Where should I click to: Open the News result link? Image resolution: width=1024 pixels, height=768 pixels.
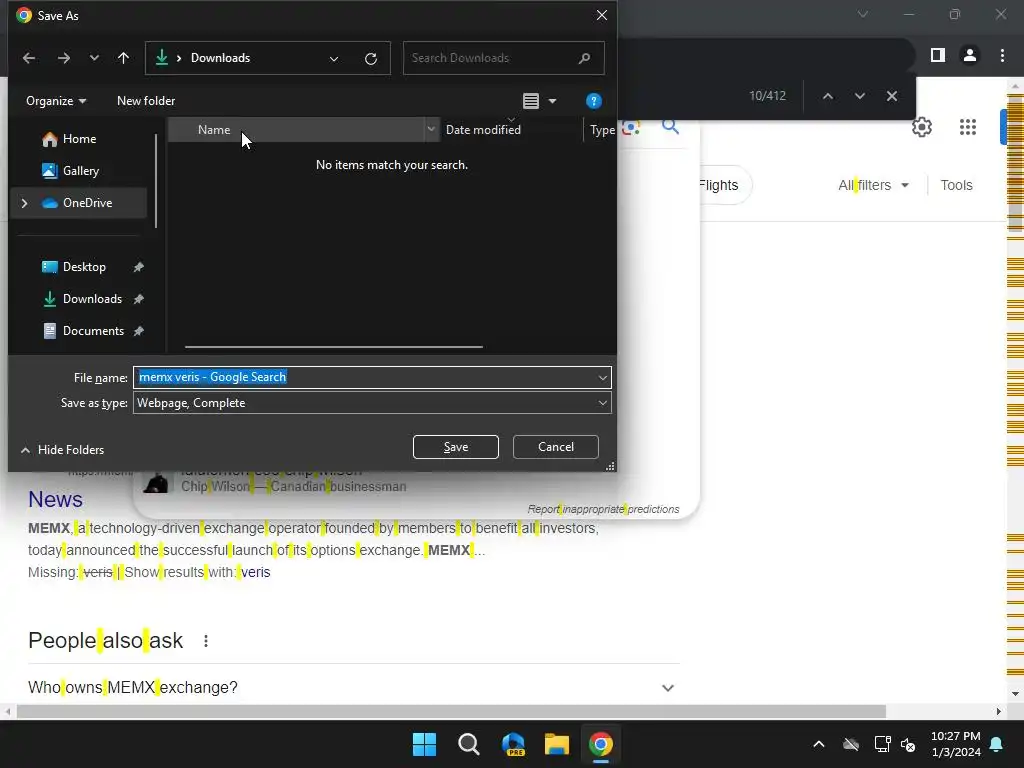click(x=56, y=499)
